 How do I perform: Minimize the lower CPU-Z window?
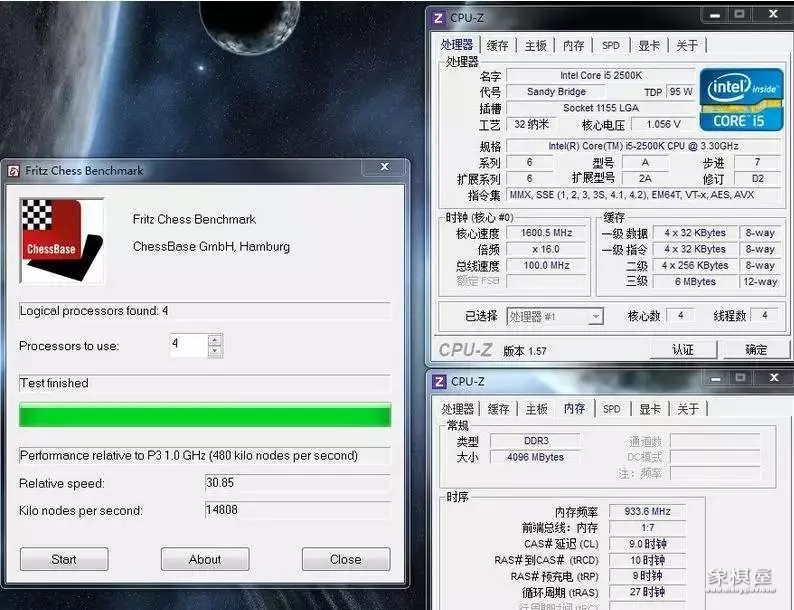(715, 378)
